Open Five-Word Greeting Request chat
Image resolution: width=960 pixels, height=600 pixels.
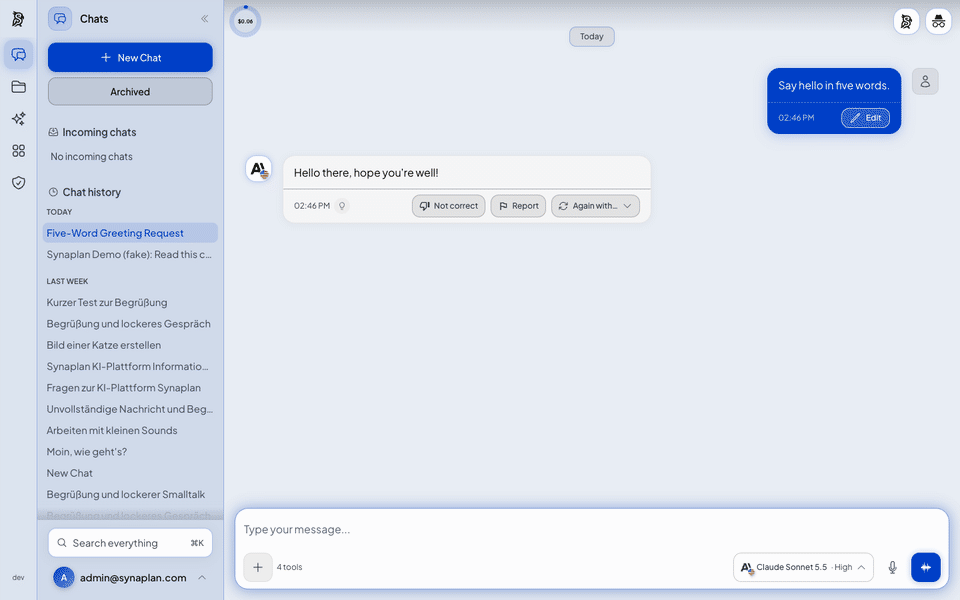(130, 233)
